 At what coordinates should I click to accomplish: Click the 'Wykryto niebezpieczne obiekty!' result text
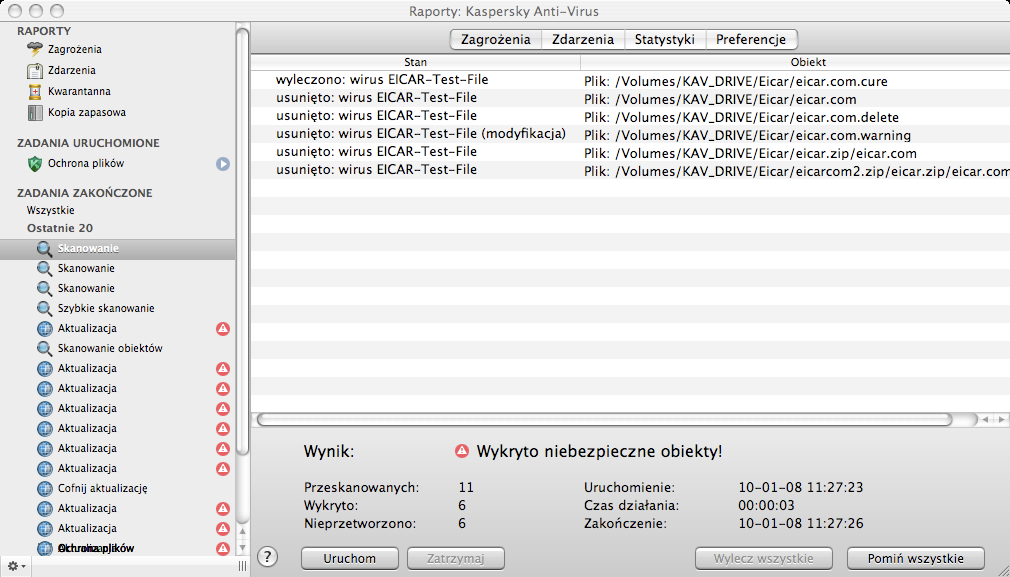tap(599, 451)
